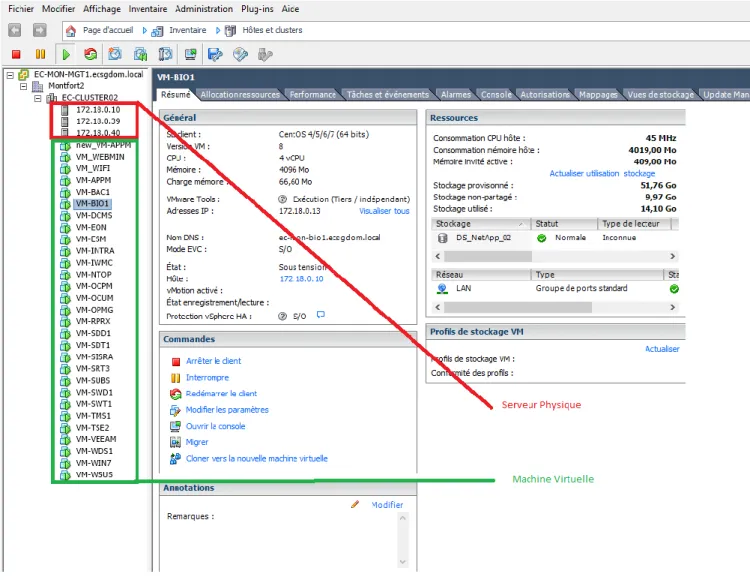
Task: Click the Remarques scrollbar down arrow
Action: pyautogui.click(x=403, y=562)
